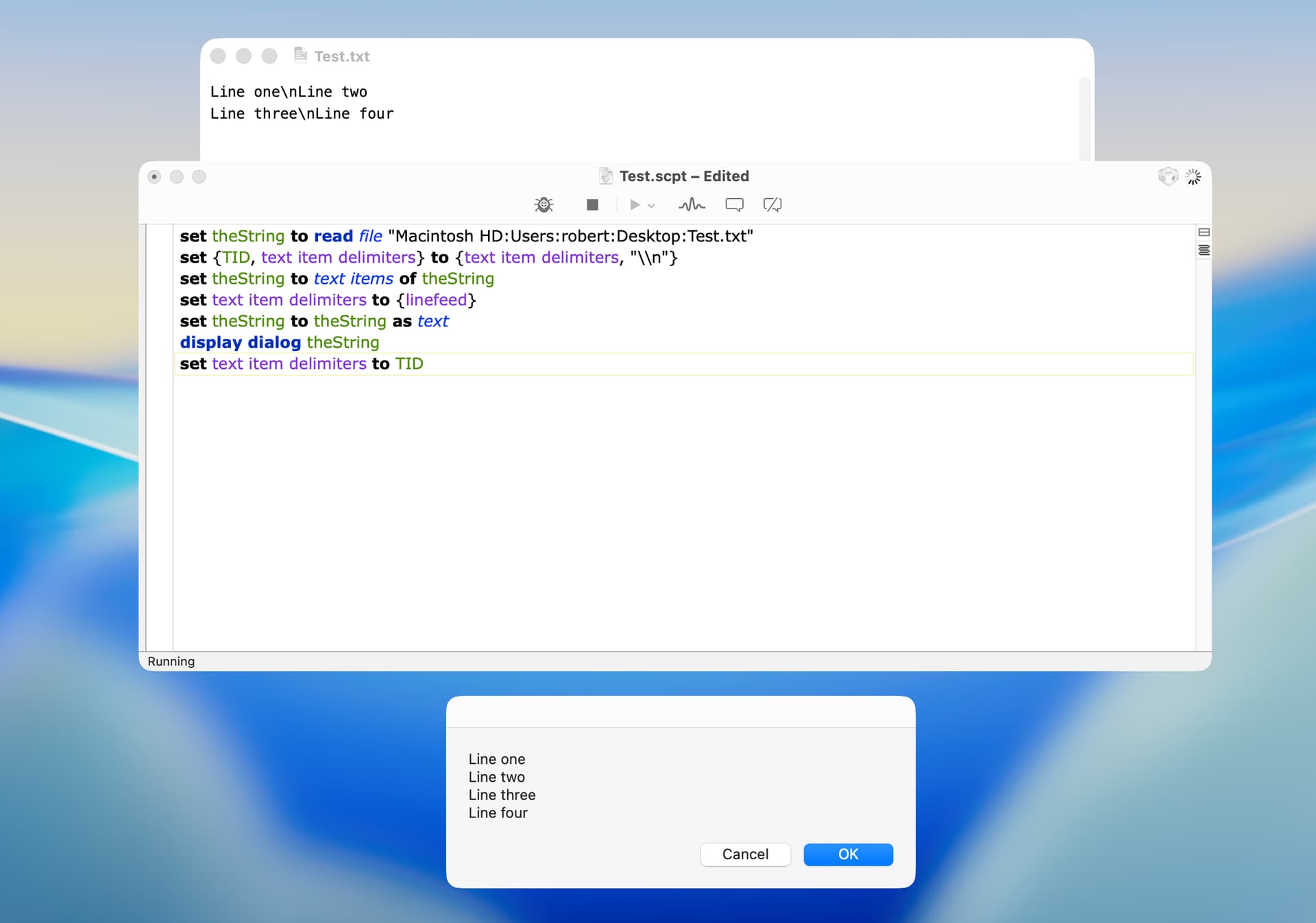This screenshot has height=923, width=1316.
Task: Click the uncomment crossed-bubble icon
Action: coord(772,204)
